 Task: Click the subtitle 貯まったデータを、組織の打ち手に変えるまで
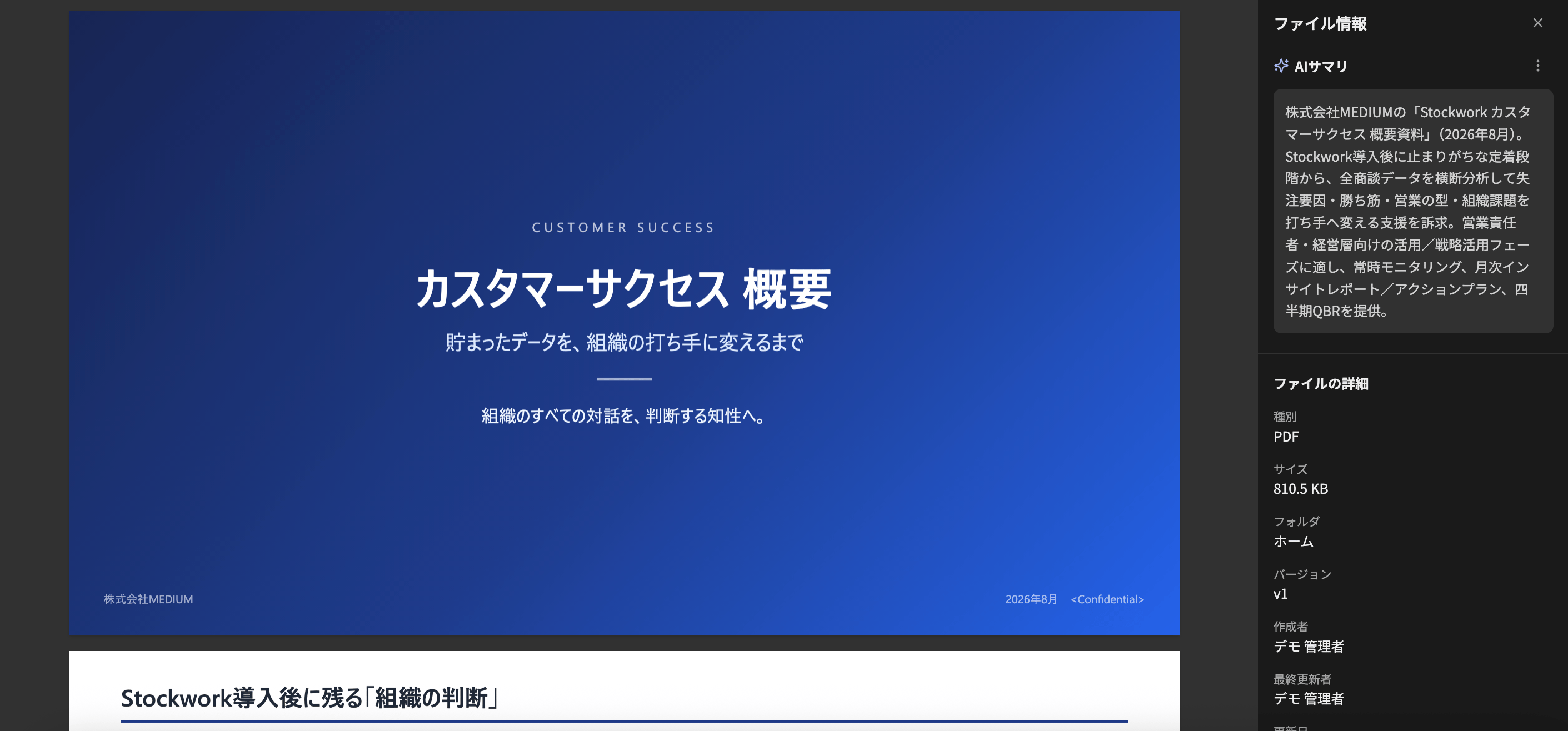click(625, 342)
